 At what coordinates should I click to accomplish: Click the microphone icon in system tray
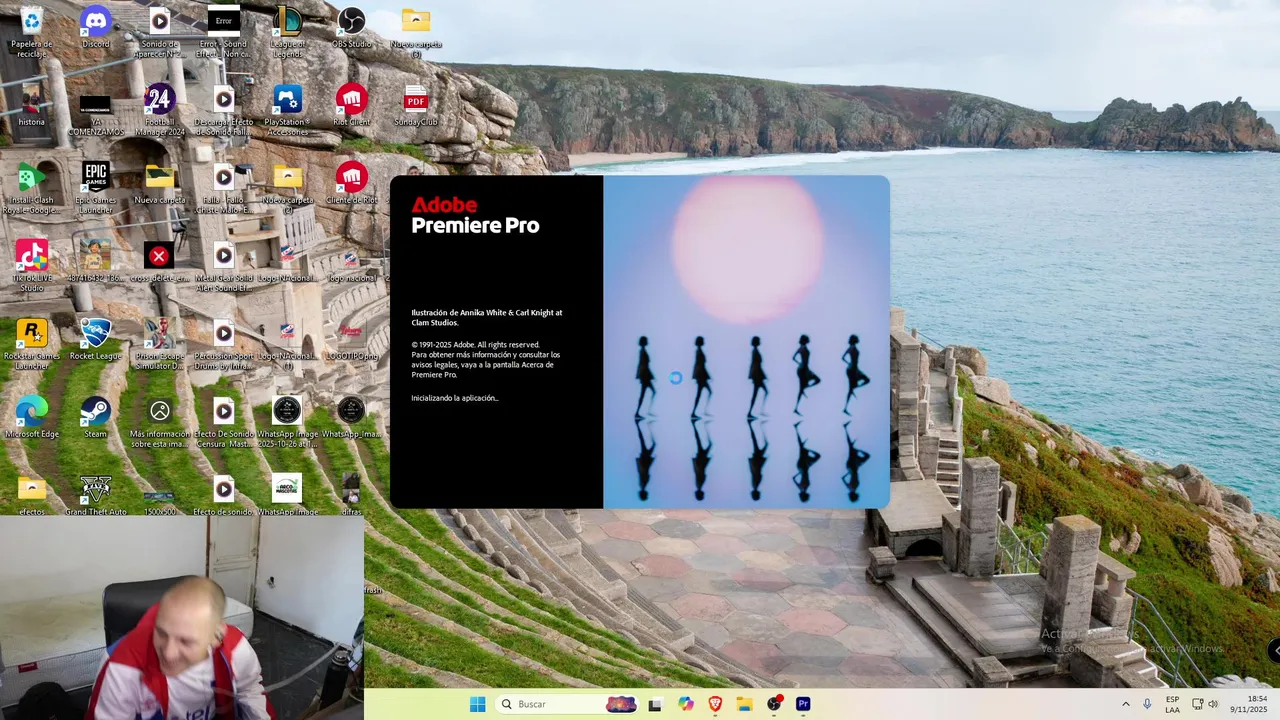[1147, 704]
